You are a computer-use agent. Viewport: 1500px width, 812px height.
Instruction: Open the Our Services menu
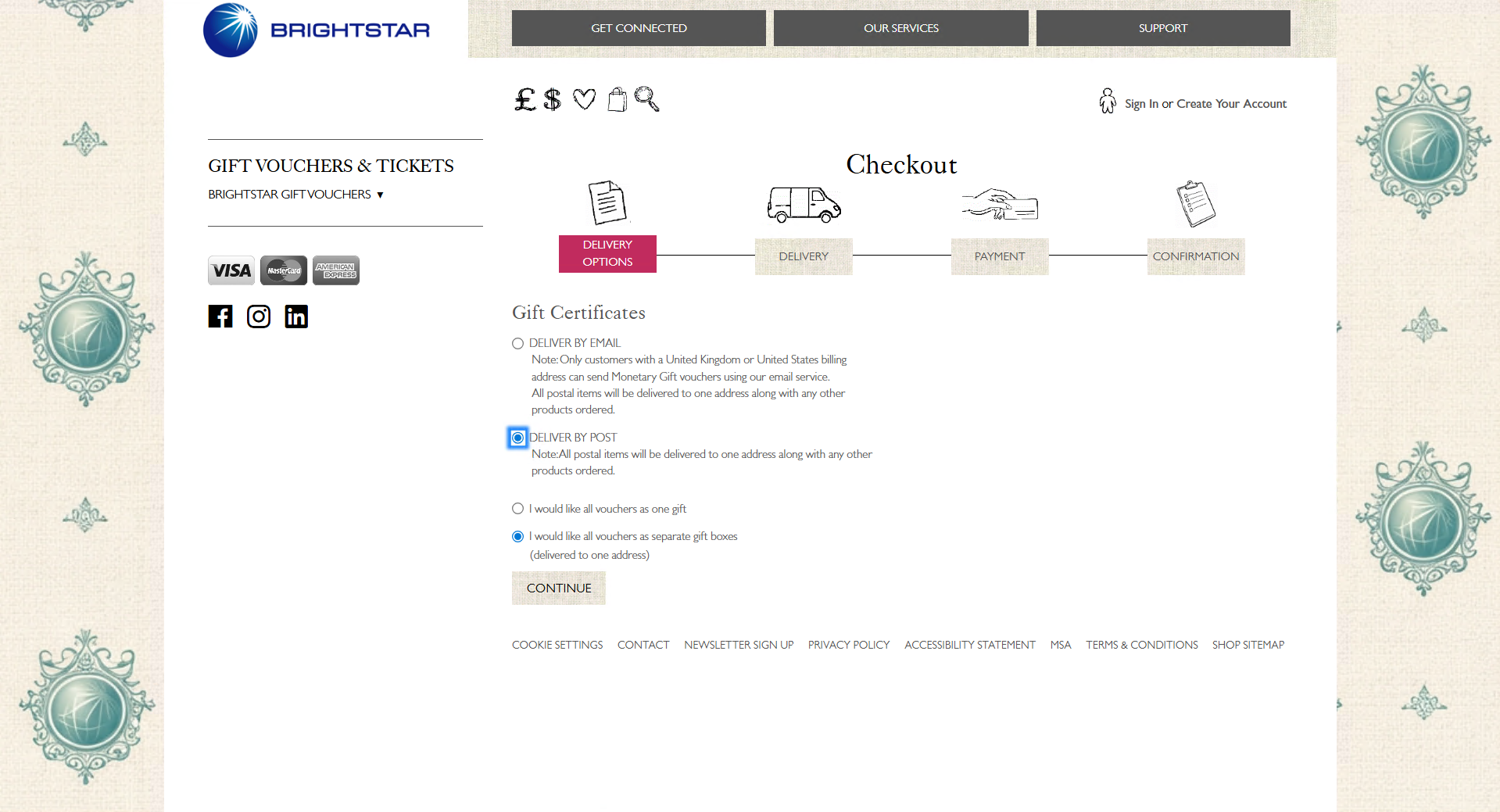(x=900, y=27)
